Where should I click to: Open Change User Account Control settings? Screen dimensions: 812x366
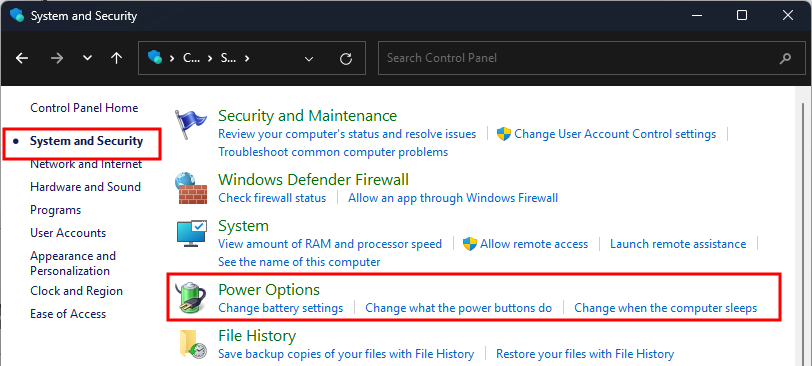click(615, 134)
